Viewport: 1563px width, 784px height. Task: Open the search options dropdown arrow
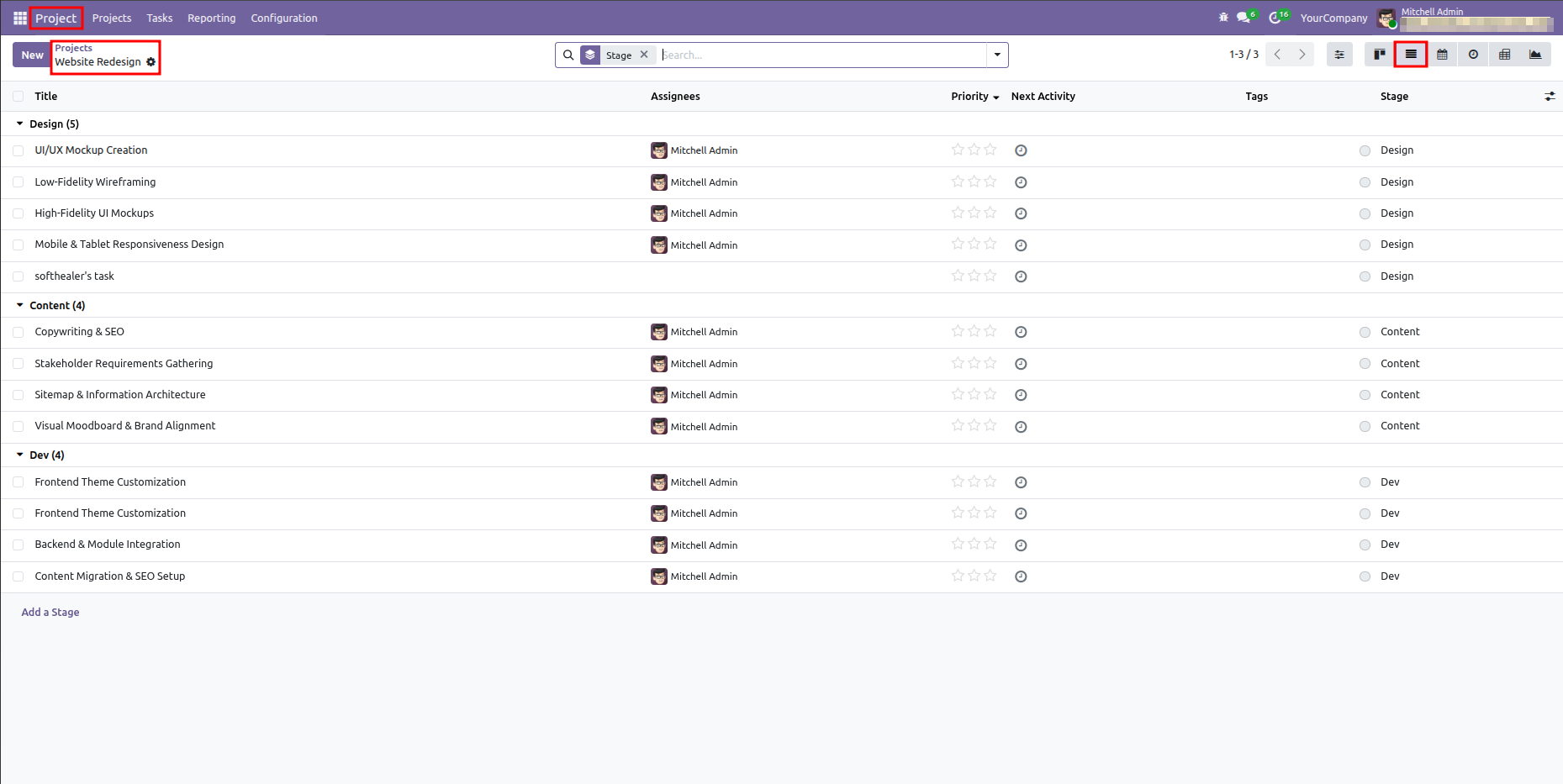click(997, 55)
